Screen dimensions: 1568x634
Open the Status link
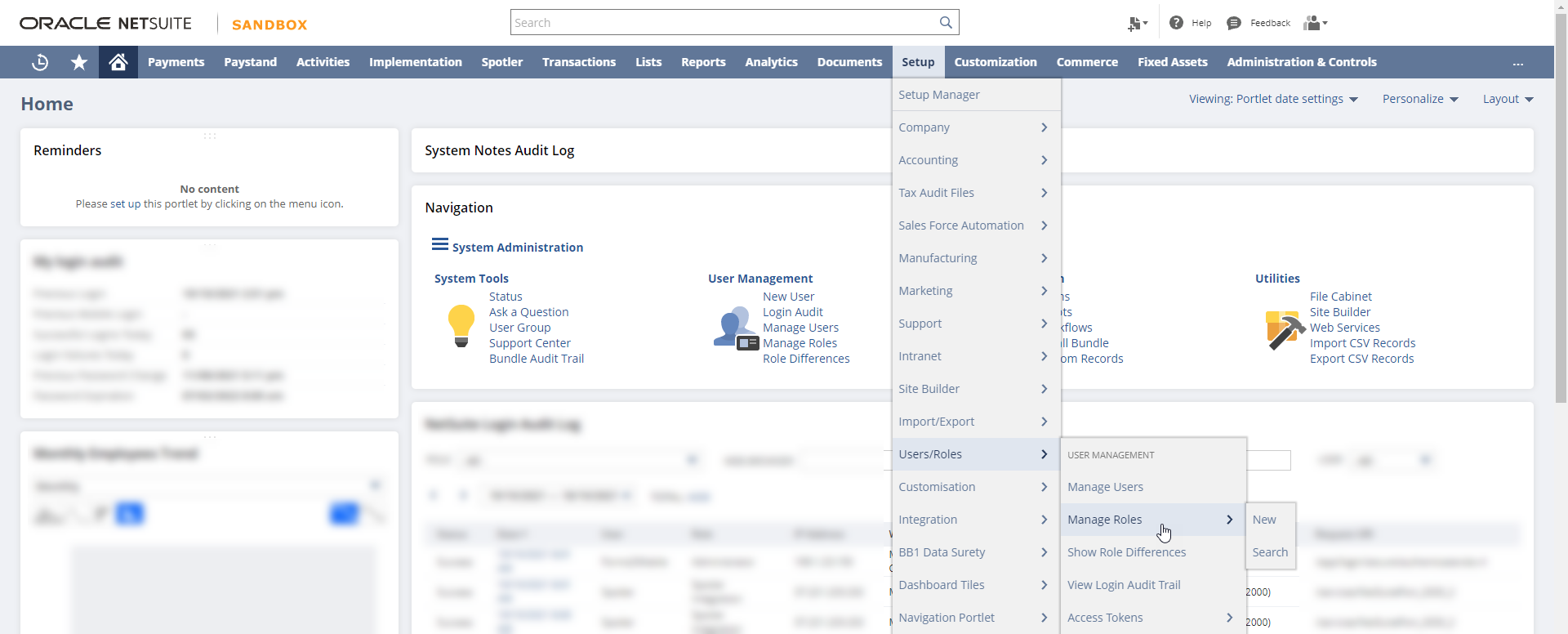click(506, 297)
